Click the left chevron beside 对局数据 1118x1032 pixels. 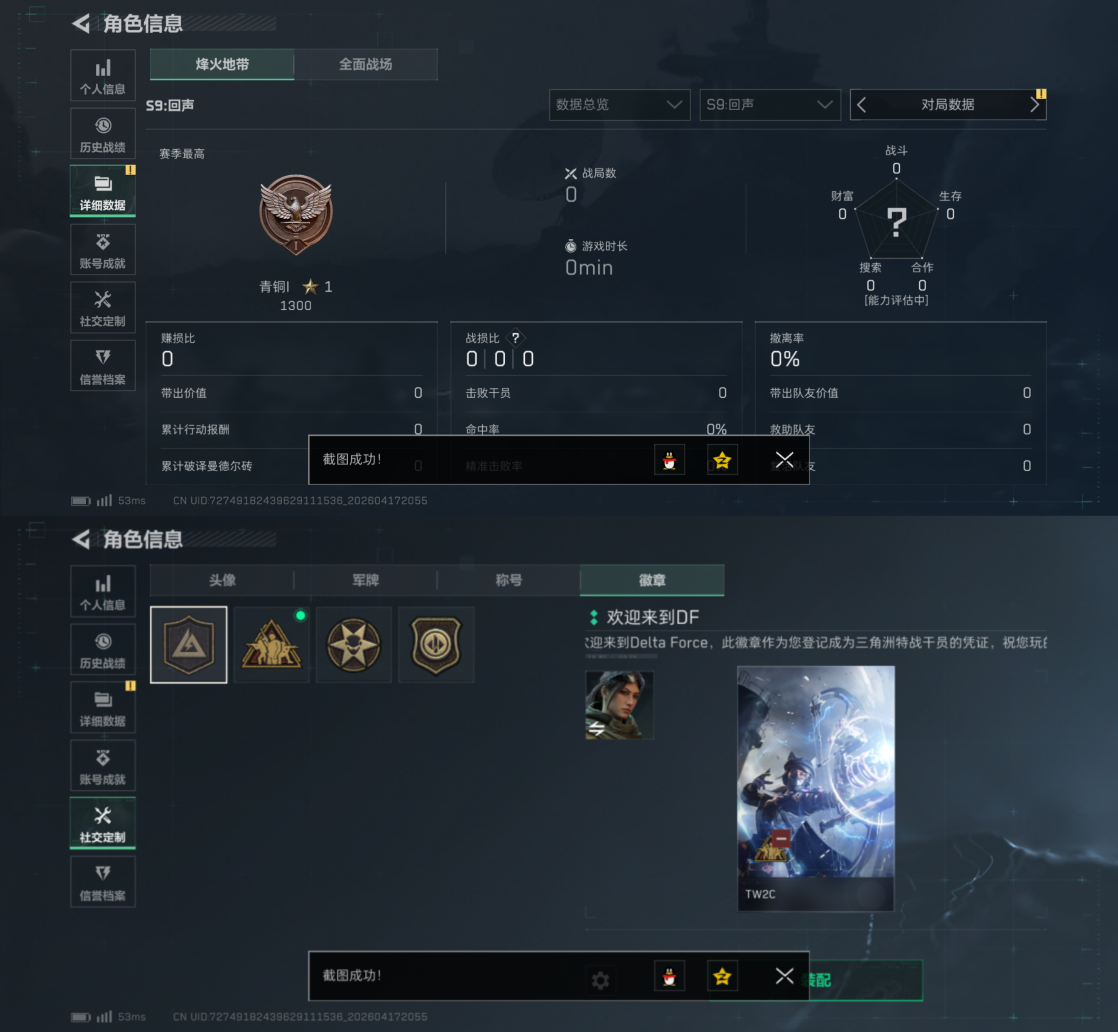coord(861,105)
